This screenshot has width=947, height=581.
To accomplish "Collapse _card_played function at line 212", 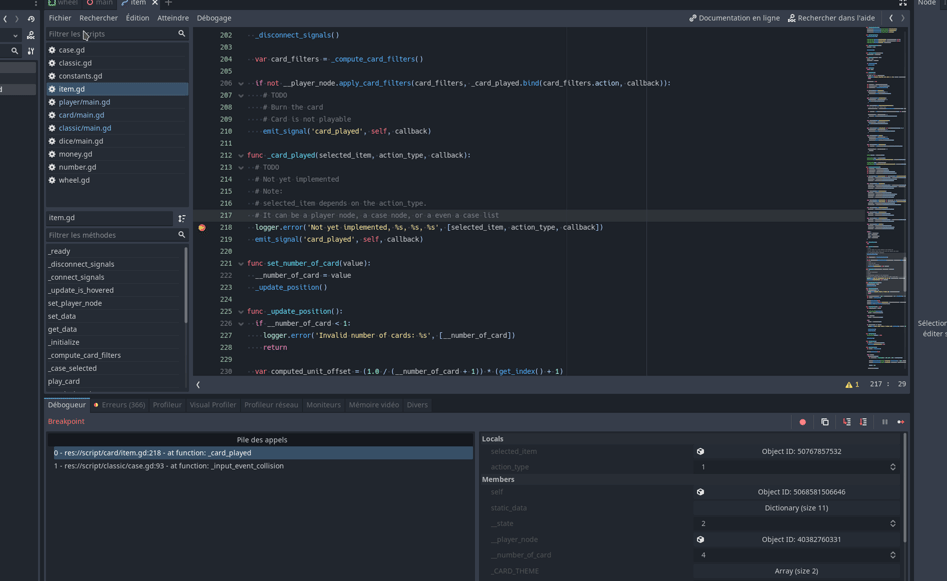I will (x=241, y=155).
